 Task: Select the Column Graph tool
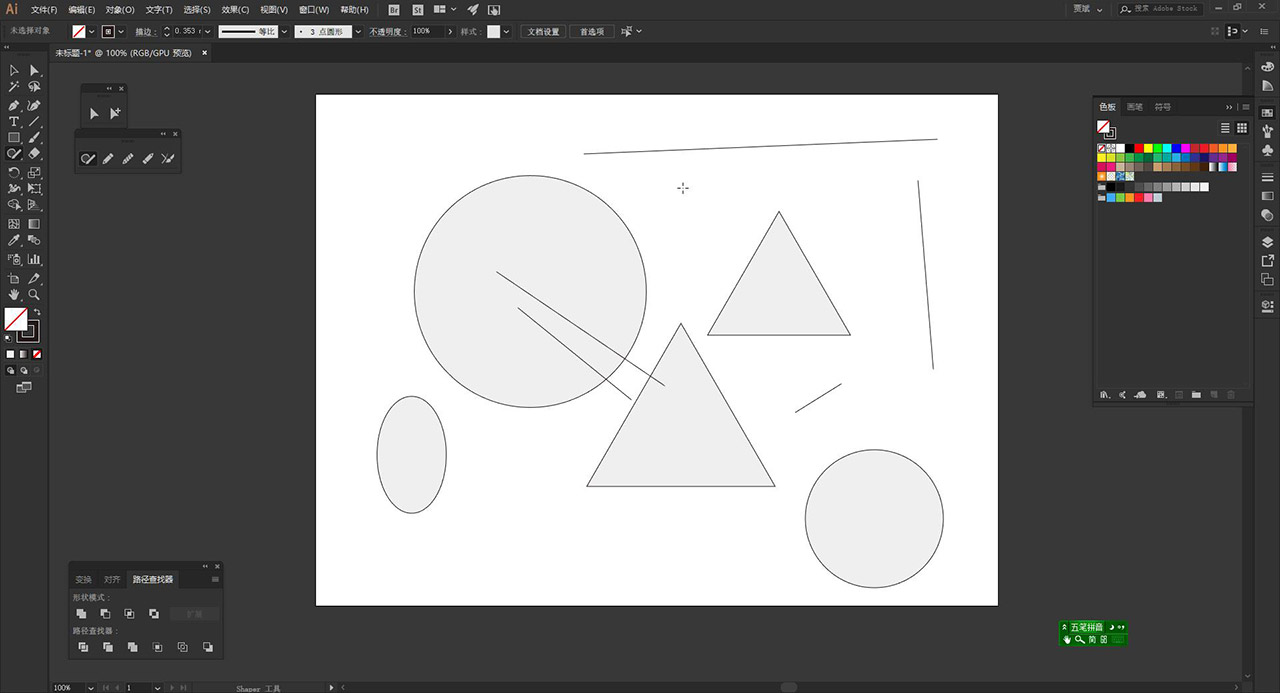[34, 259]
